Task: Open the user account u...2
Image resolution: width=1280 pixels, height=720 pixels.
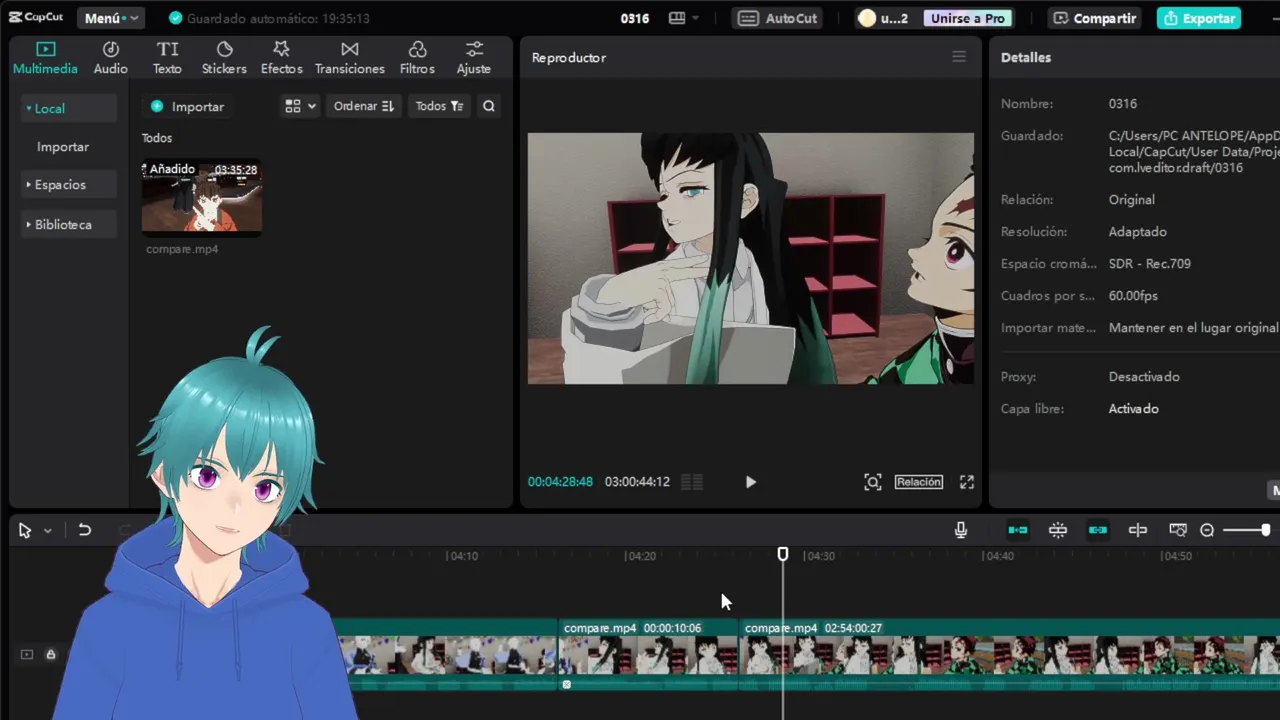Action: click(883, 18)
